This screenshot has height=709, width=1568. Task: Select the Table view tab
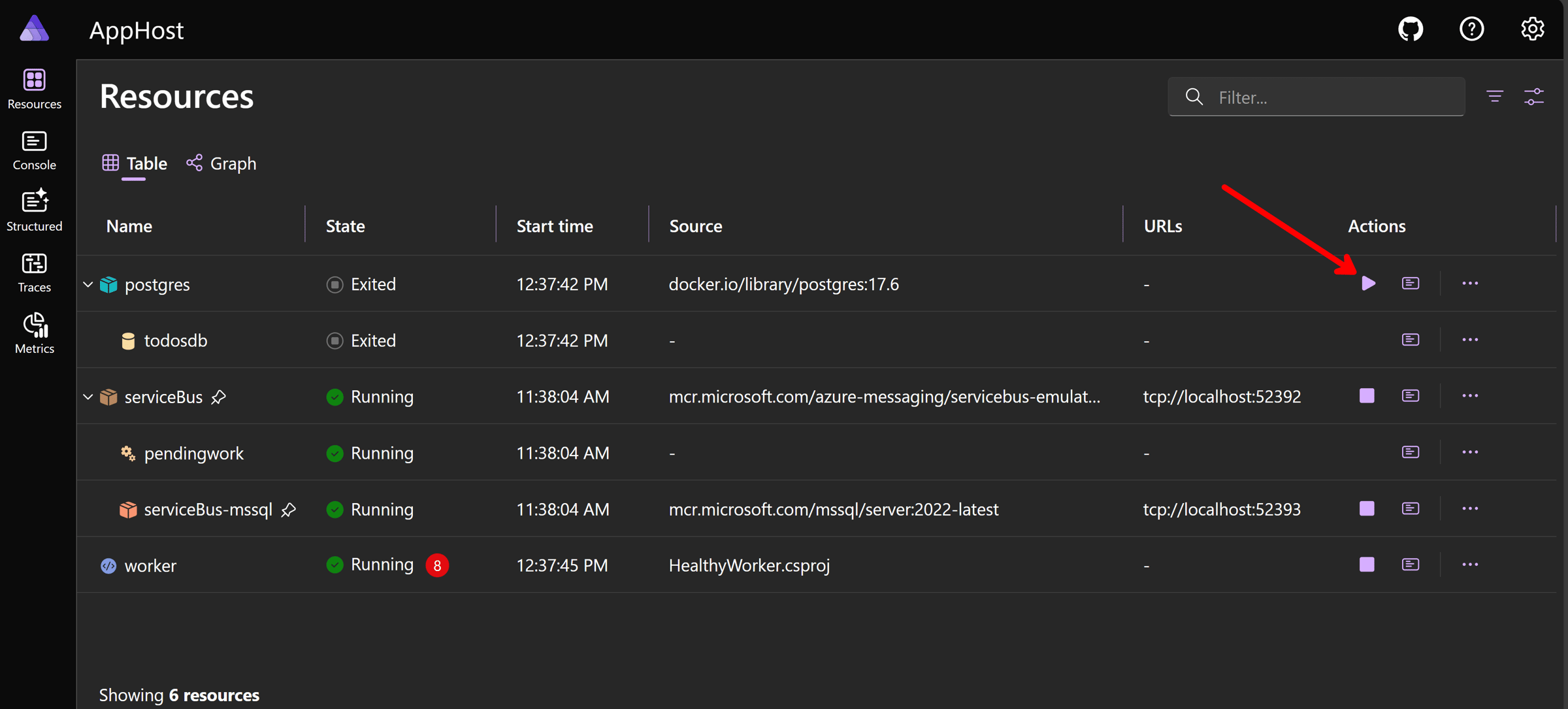[135, 163]
